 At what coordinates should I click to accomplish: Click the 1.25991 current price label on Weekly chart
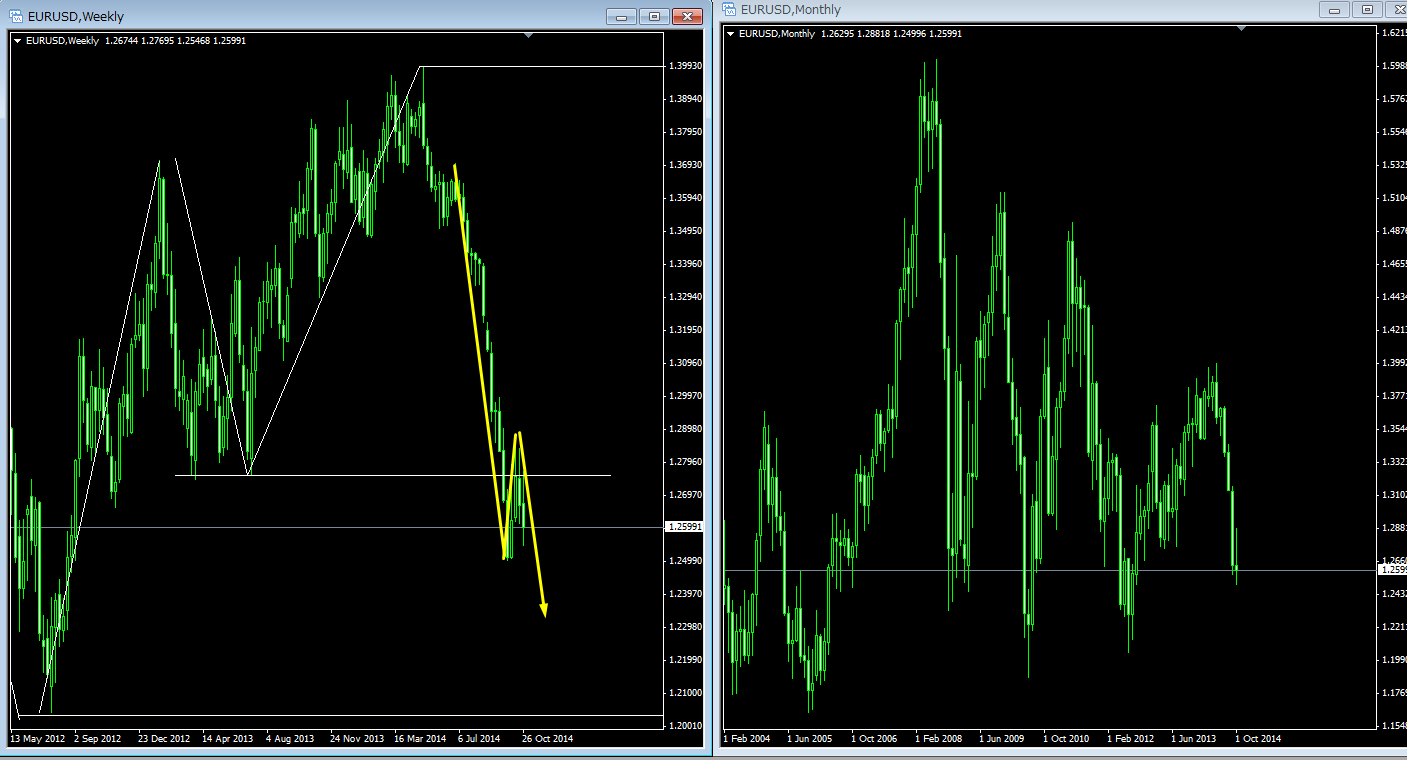[684, 527]
